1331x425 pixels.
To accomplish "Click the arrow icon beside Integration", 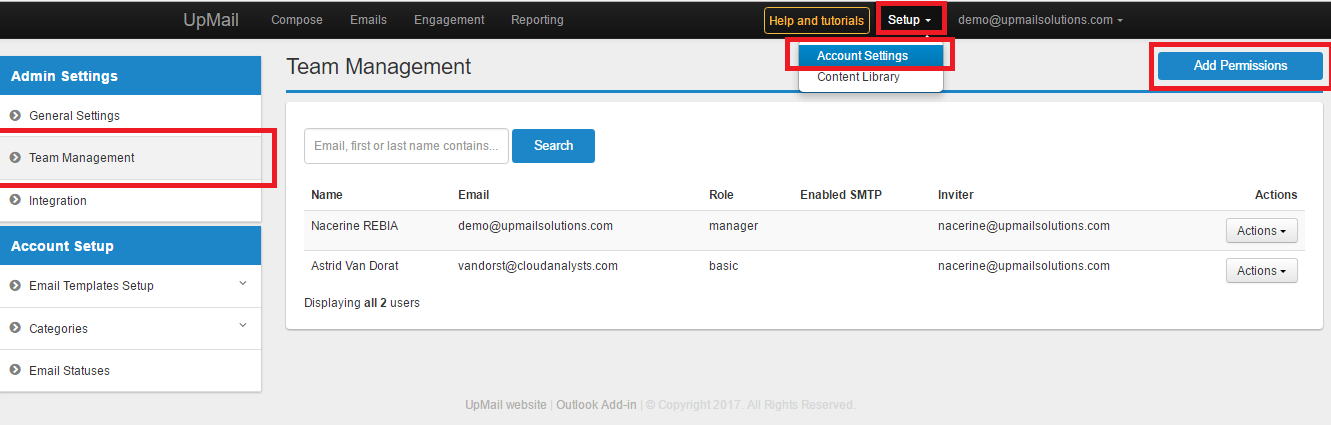I will pos(16,201).
